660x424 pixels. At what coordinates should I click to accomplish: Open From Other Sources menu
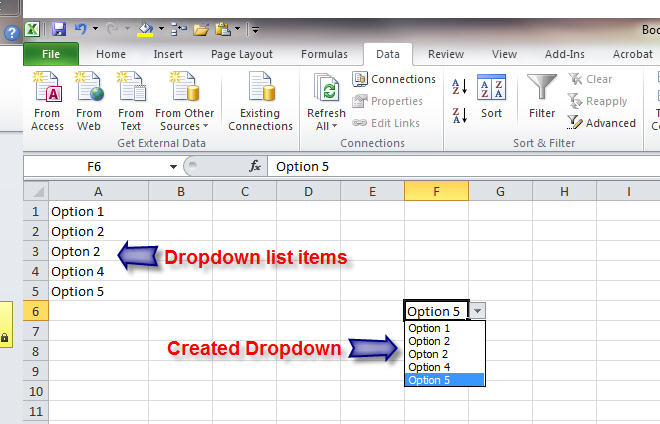184,101
